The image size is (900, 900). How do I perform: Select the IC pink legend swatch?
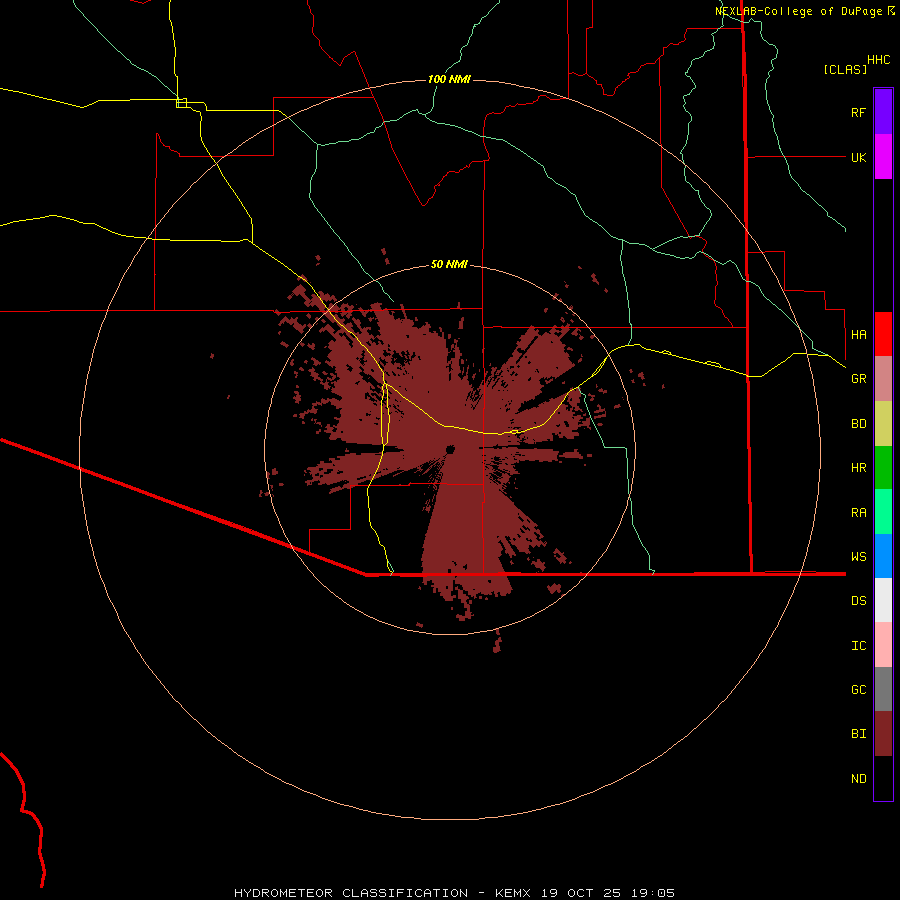(883, 645)
